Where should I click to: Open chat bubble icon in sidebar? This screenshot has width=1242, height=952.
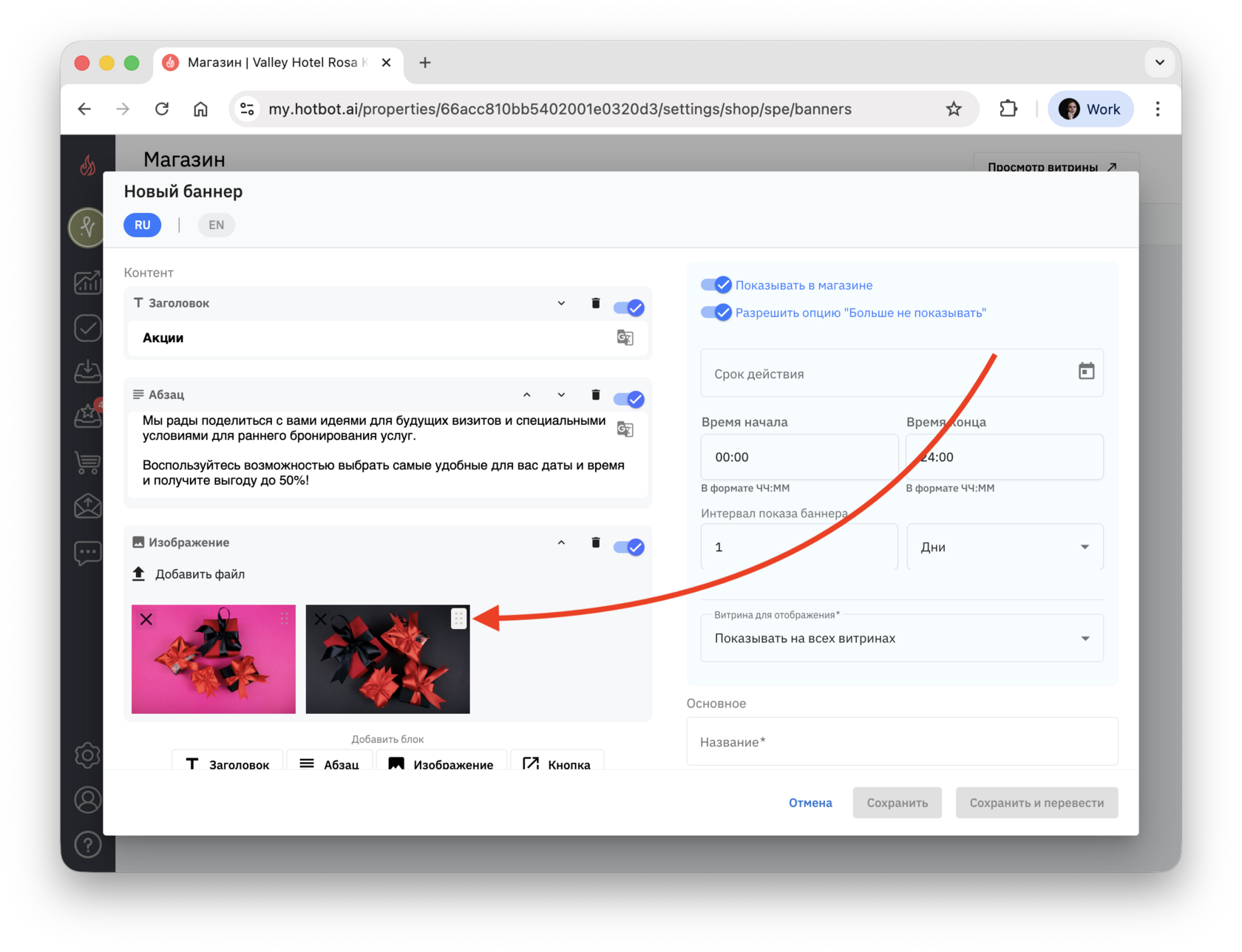[x=87, y=551]
